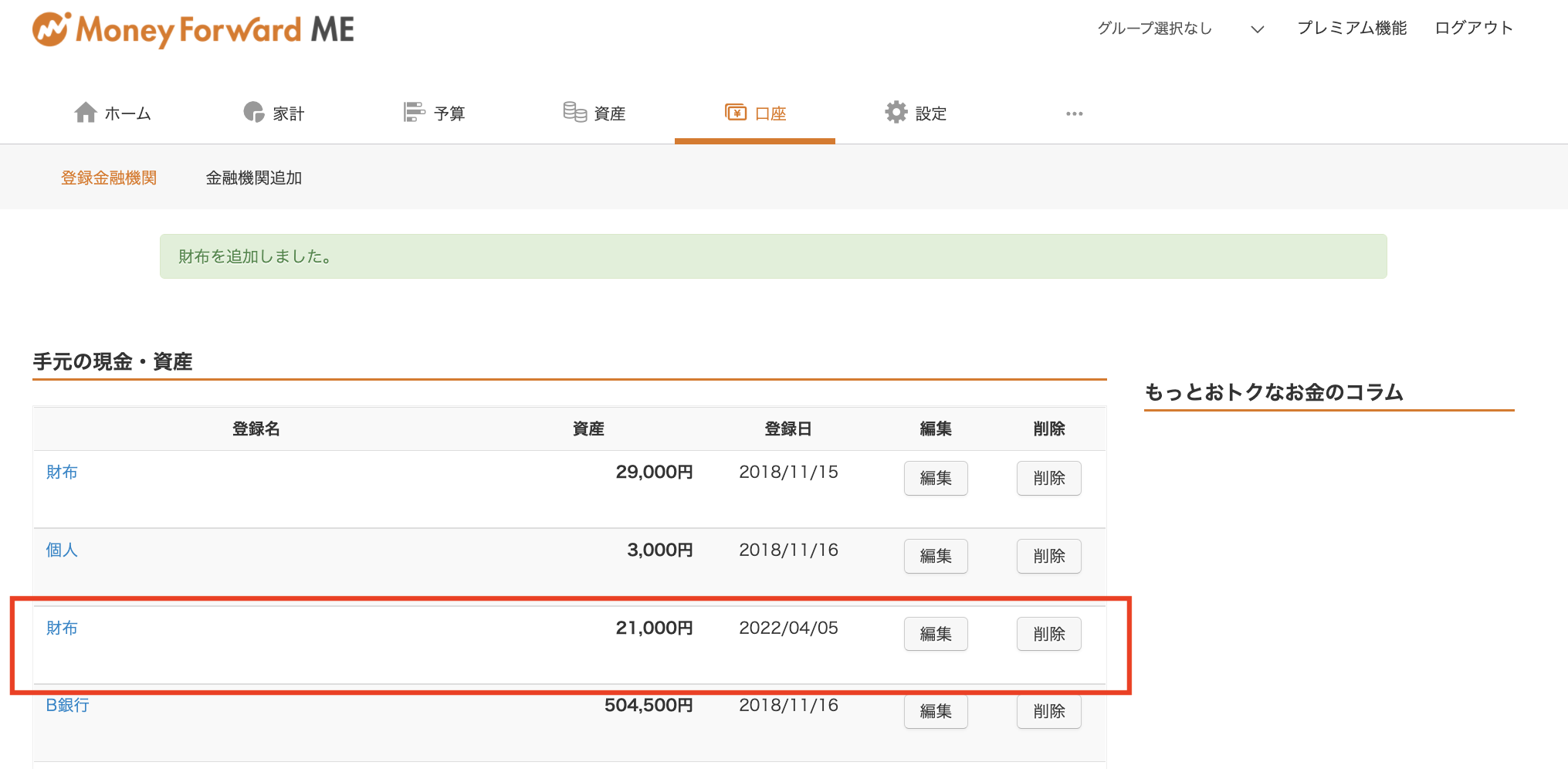The image size is (1568, 769).
Task: Select the 登録金融機関 tab
Action: pos(109,178)
